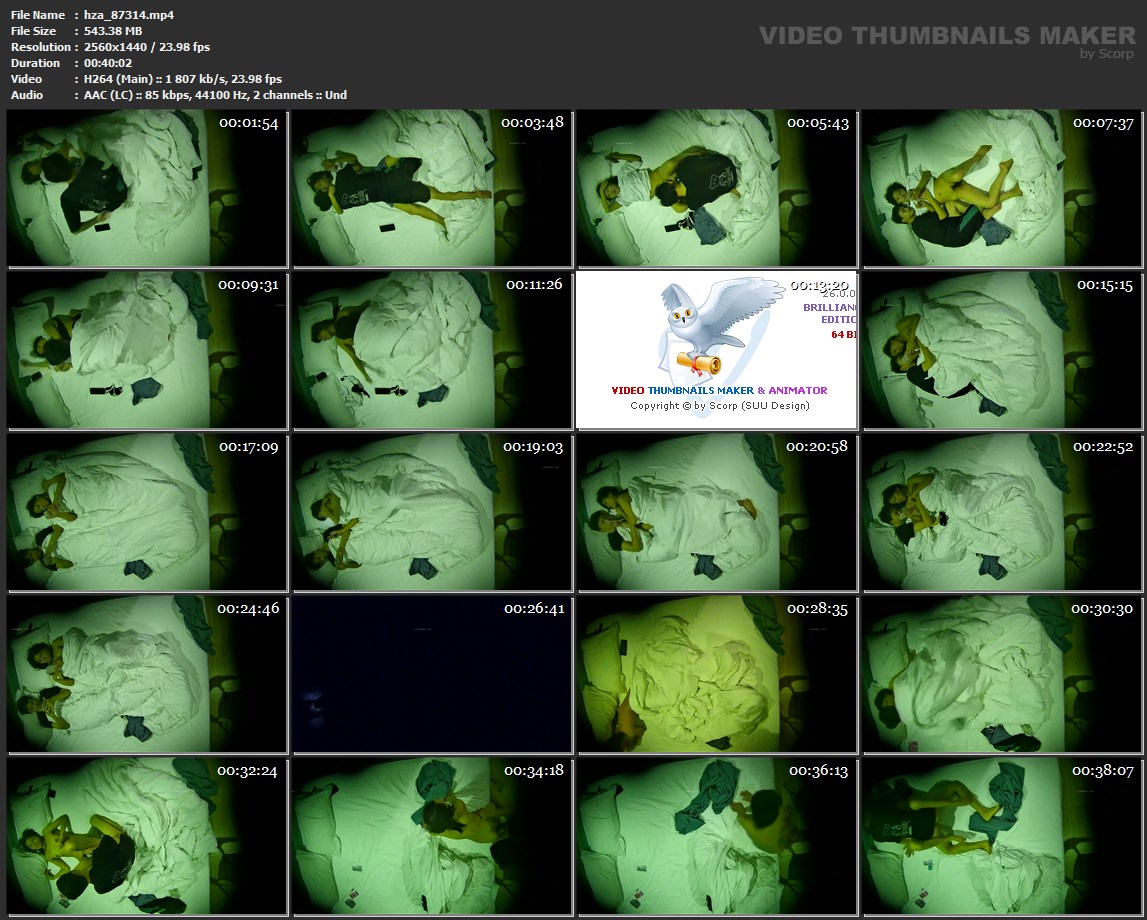
Task: Click the 'Copyright © by Scorp (SUU Design)' line
Action: 720,406
